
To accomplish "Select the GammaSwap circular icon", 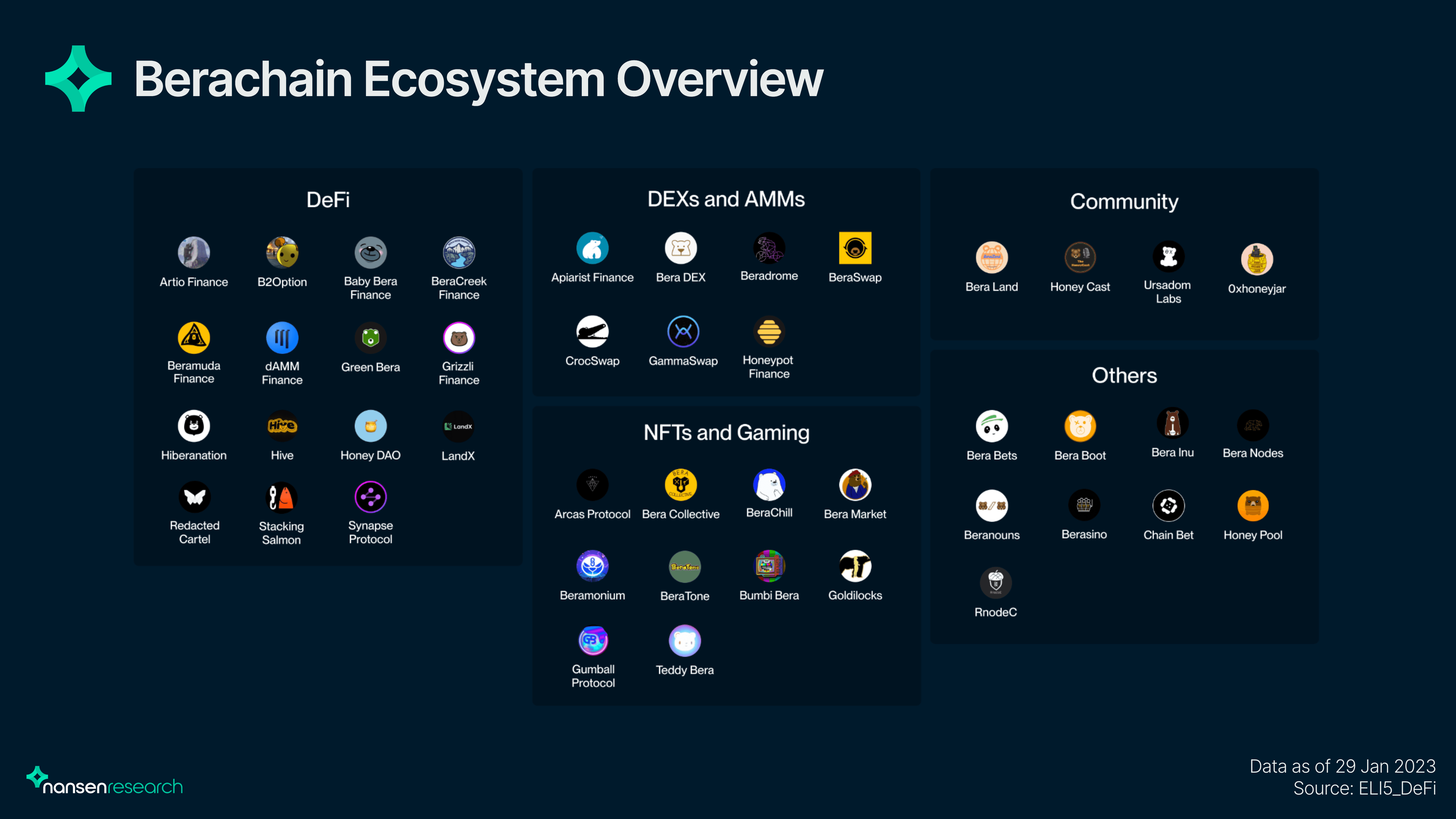I will [683, 331].
